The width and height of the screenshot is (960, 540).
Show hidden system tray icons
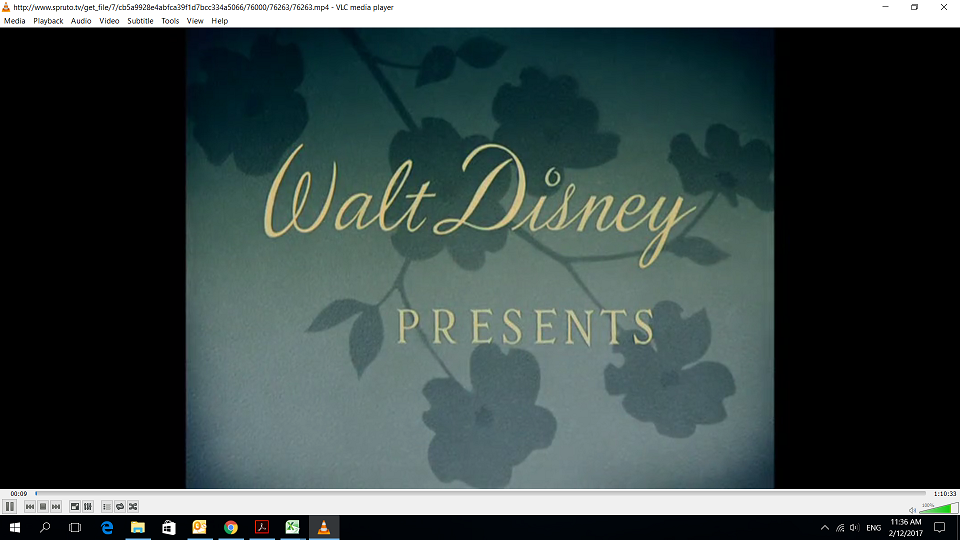825,527
